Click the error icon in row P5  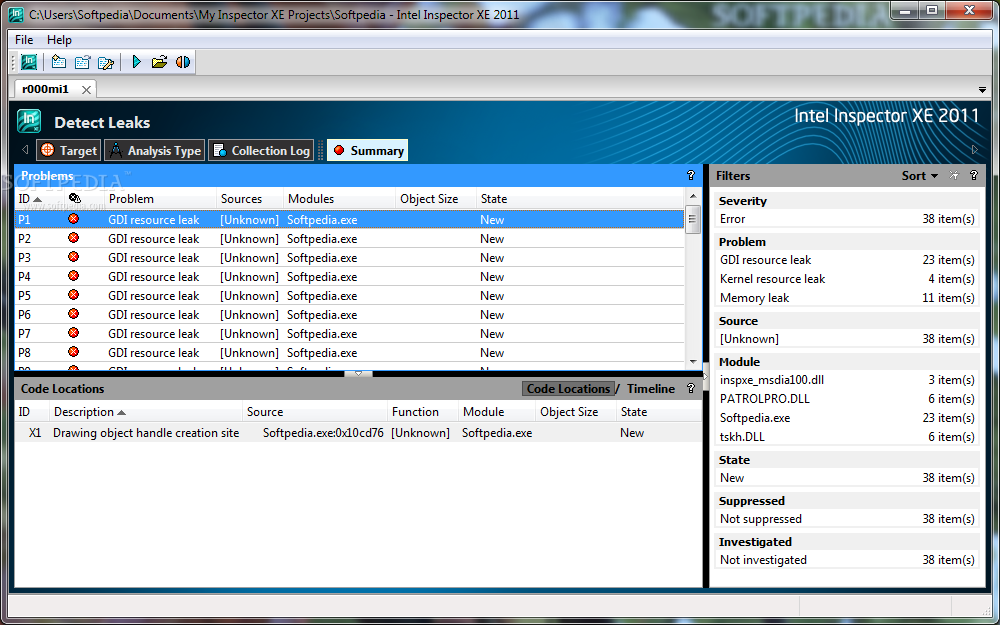click(x=73, y=295)
